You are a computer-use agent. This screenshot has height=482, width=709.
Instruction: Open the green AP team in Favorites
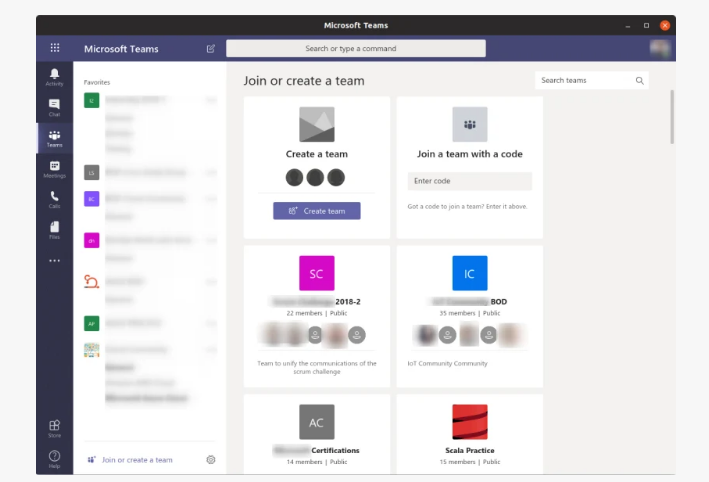(x=91, y=323)
